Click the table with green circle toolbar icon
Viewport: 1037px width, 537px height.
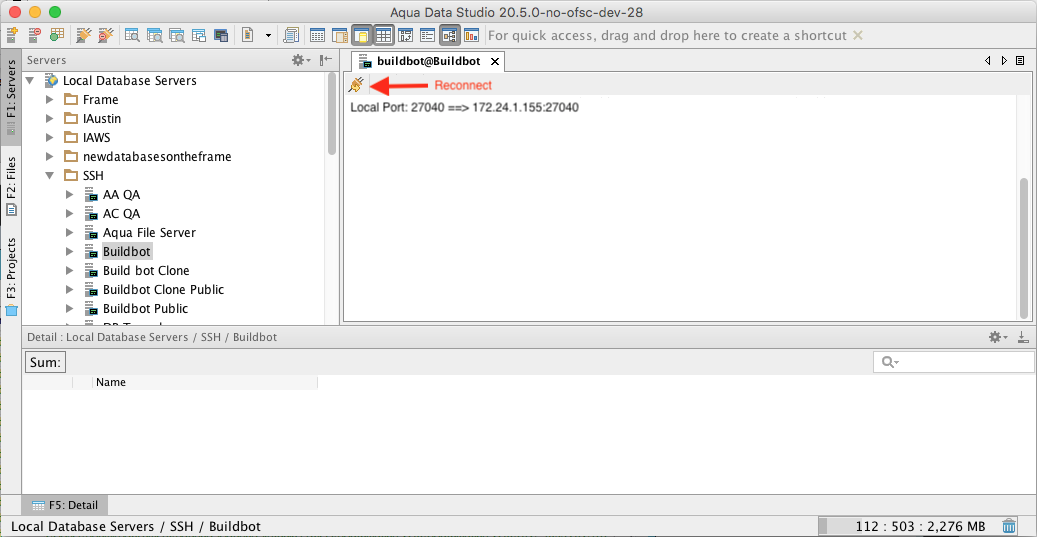pyautogui.click(x=57, y=35)
